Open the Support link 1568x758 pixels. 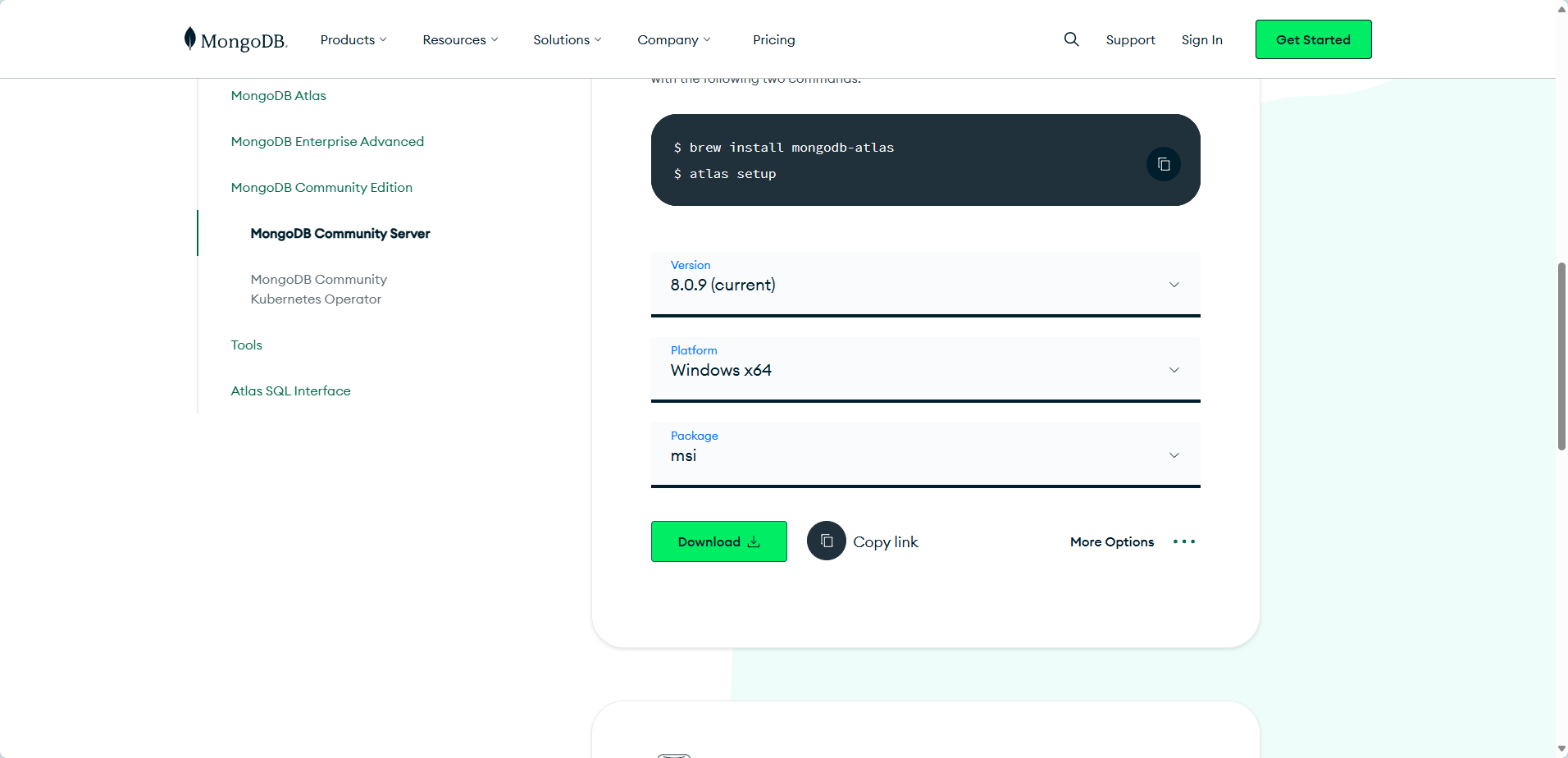pyautogui.click(x=1130, y=39)
